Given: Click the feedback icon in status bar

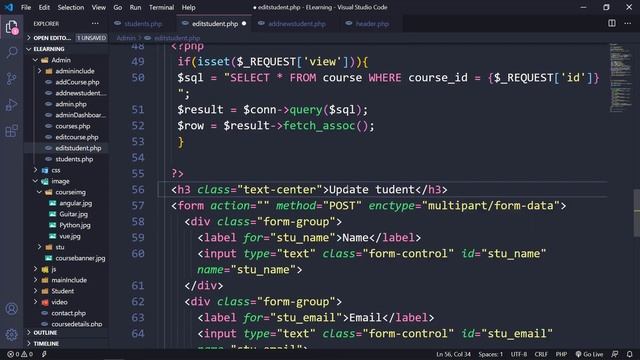Looking at the screenshot, I should tap(615, 354).
